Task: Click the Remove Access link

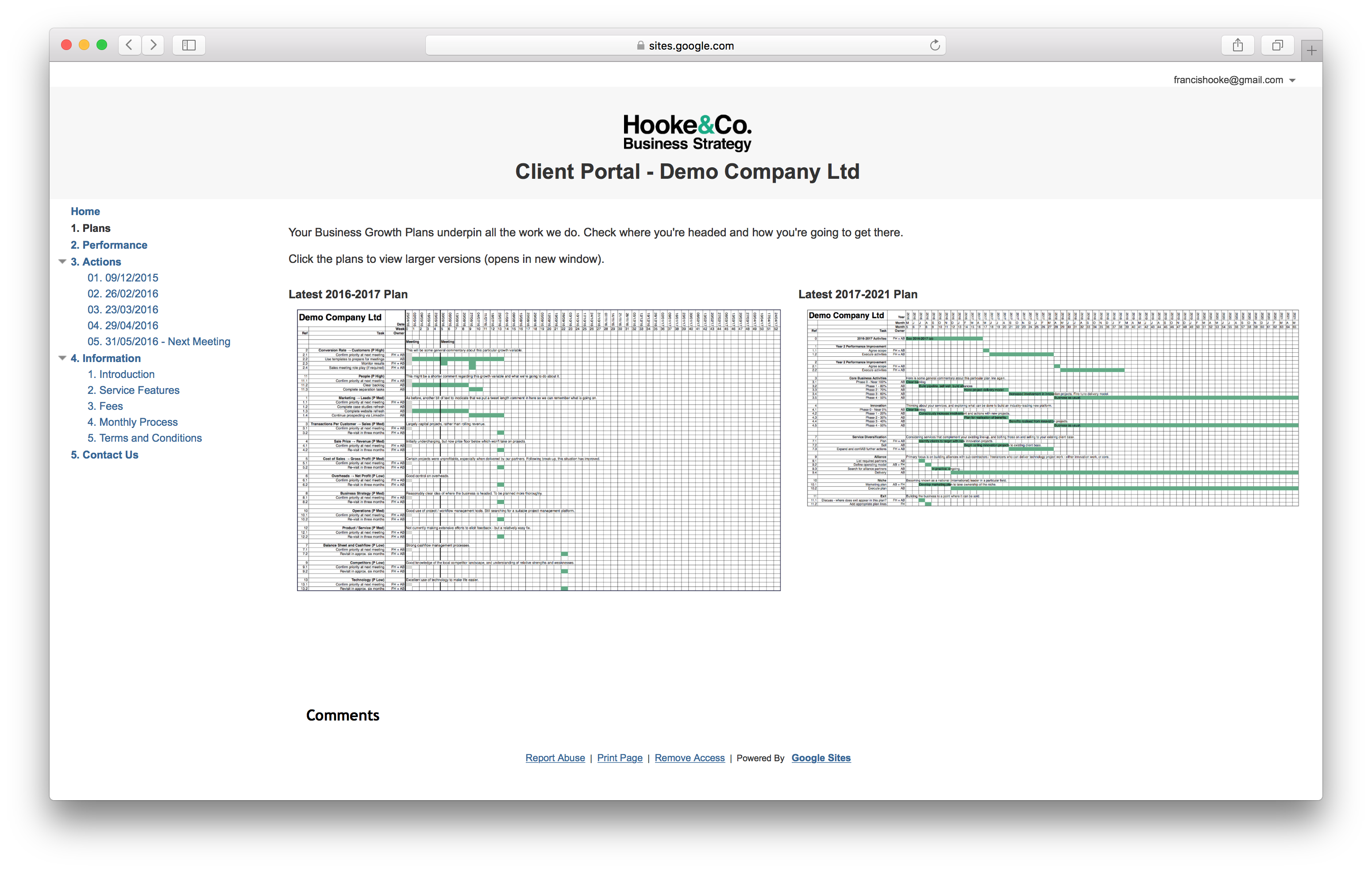Action: click(x=690, y=758)
